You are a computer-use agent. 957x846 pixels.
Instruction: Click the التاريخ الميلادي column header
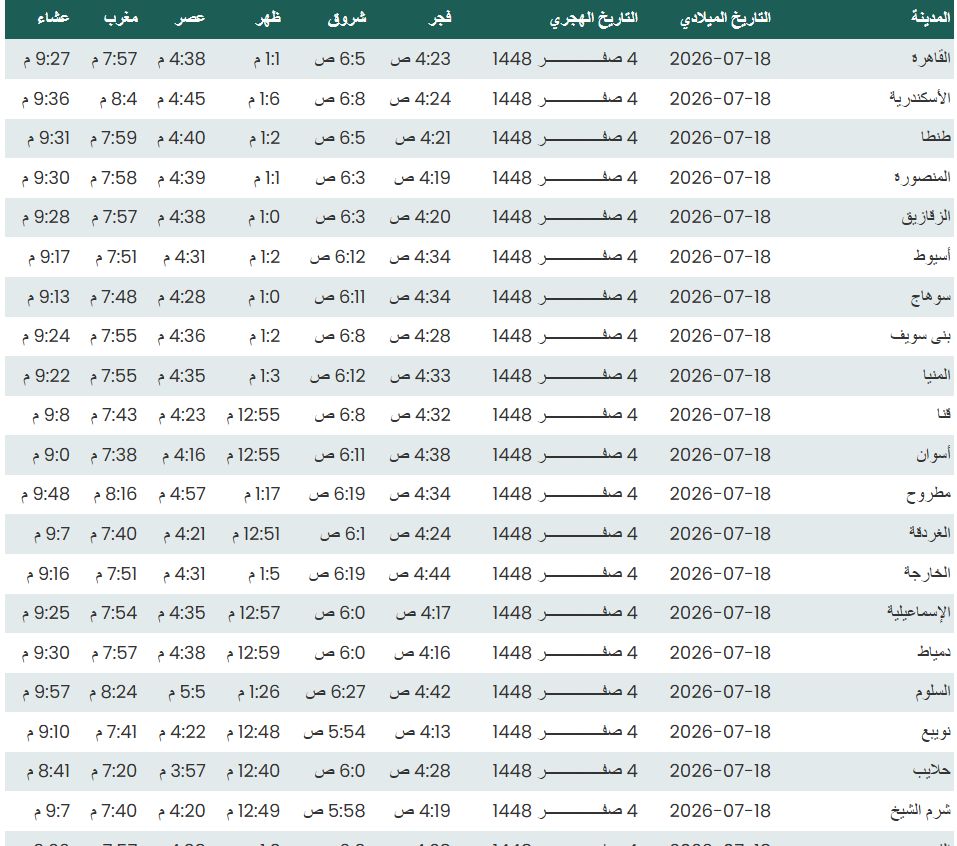(725, 18)
